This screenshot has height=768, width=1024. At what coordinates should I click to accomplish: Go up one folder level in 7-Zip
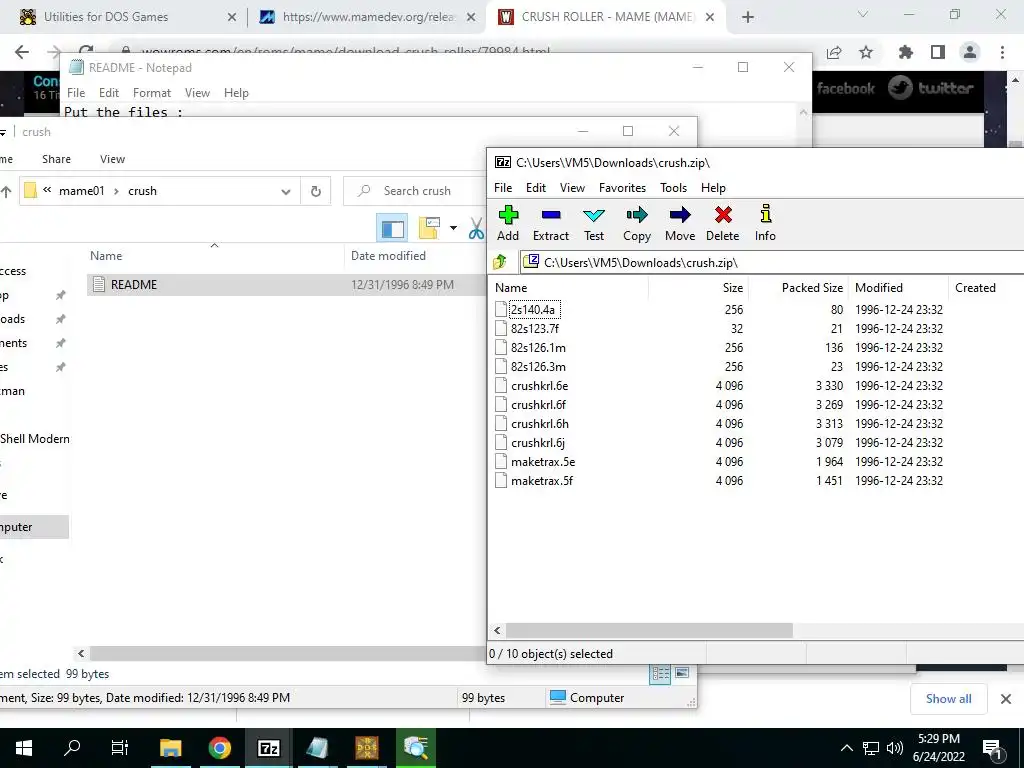[x=500, y=263]
